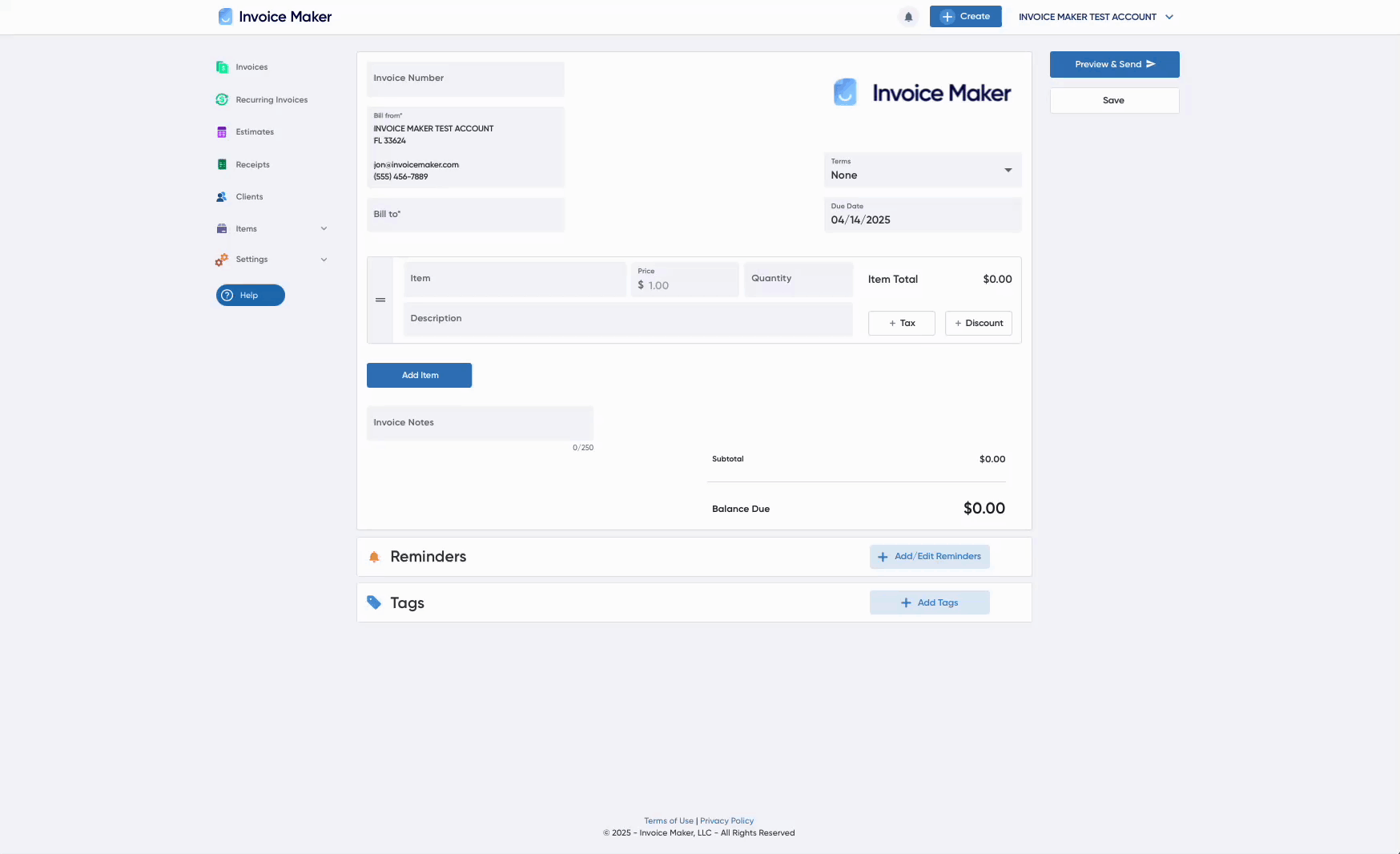Focus the Description field
This screenshot has width=1400, height=854.
(x=628, y=319)
